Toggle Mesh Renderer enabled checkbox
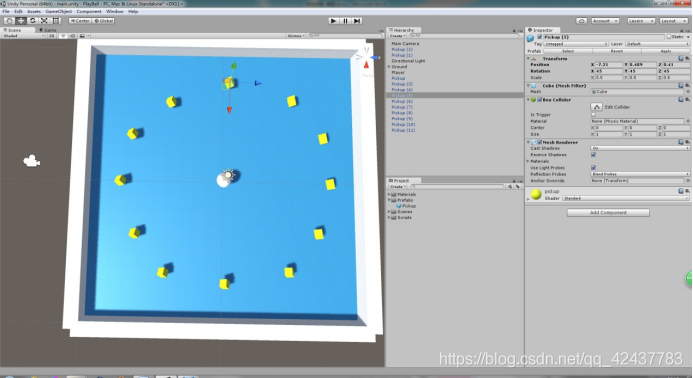 [x=539, y=142]
